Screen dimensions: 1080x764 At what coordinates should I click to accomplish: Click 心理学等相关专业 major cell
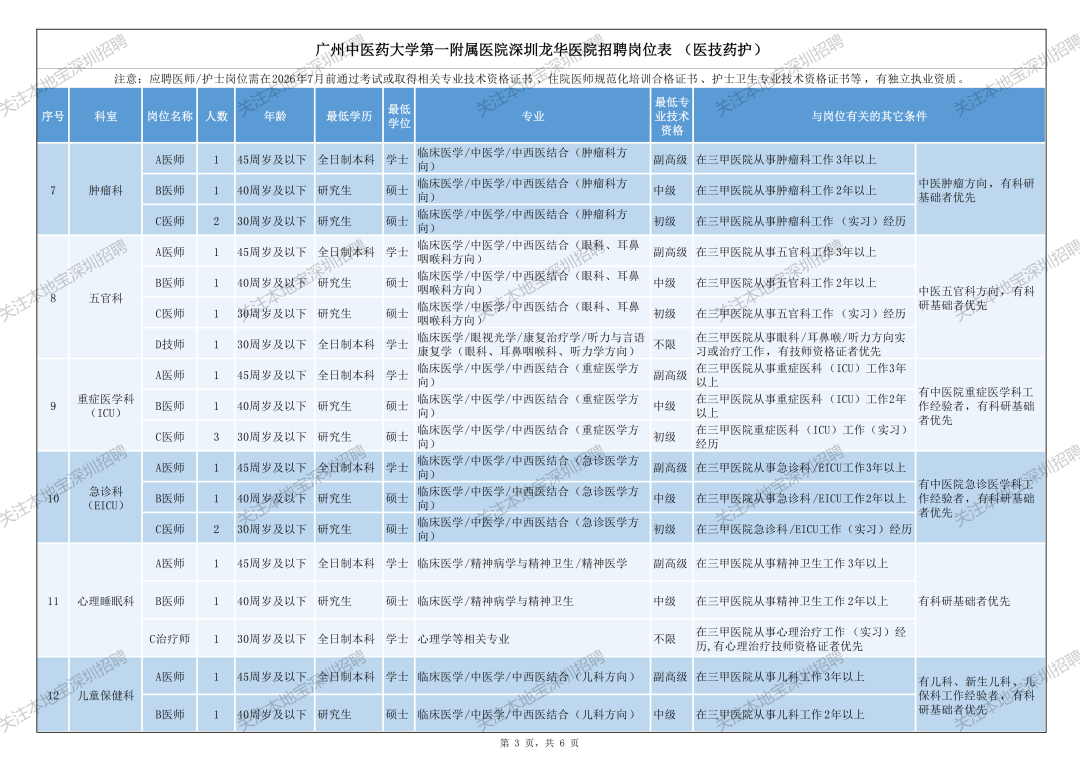point(532,639)
